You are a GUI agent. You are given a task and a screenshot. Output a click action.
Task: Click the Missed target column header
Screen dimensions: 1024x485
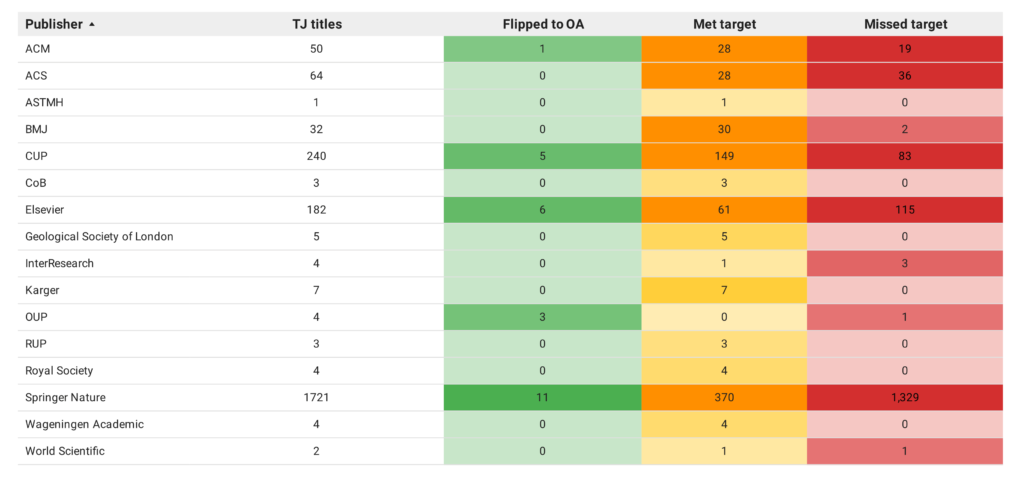point(905,25)
